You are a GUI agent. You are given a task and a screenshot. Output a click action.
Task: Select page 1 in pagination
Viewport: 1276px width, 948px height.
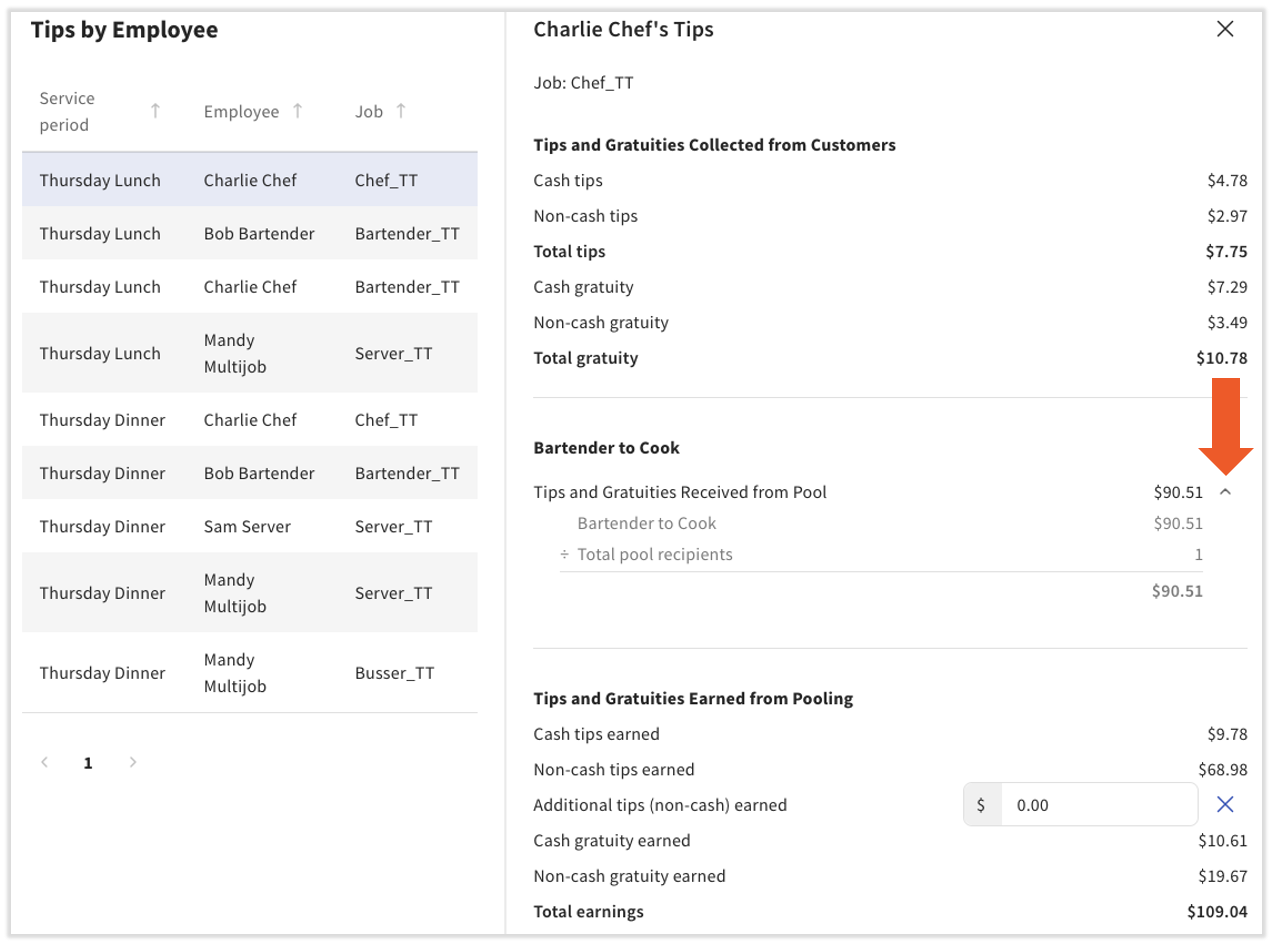88,763
